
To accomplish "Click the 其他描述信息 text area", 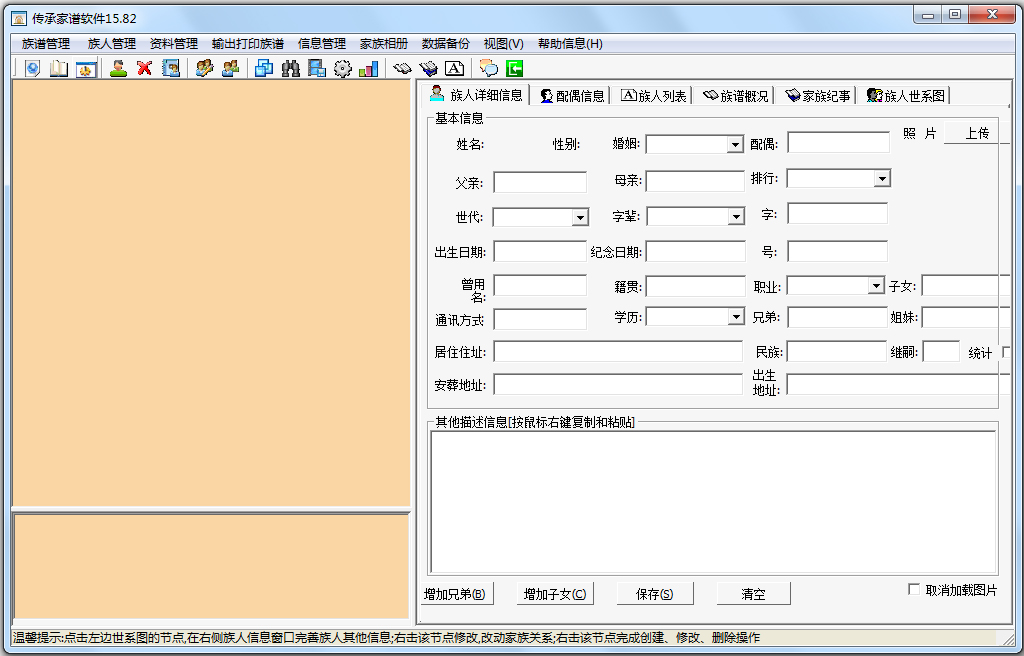I will click(x=713, y=502).
